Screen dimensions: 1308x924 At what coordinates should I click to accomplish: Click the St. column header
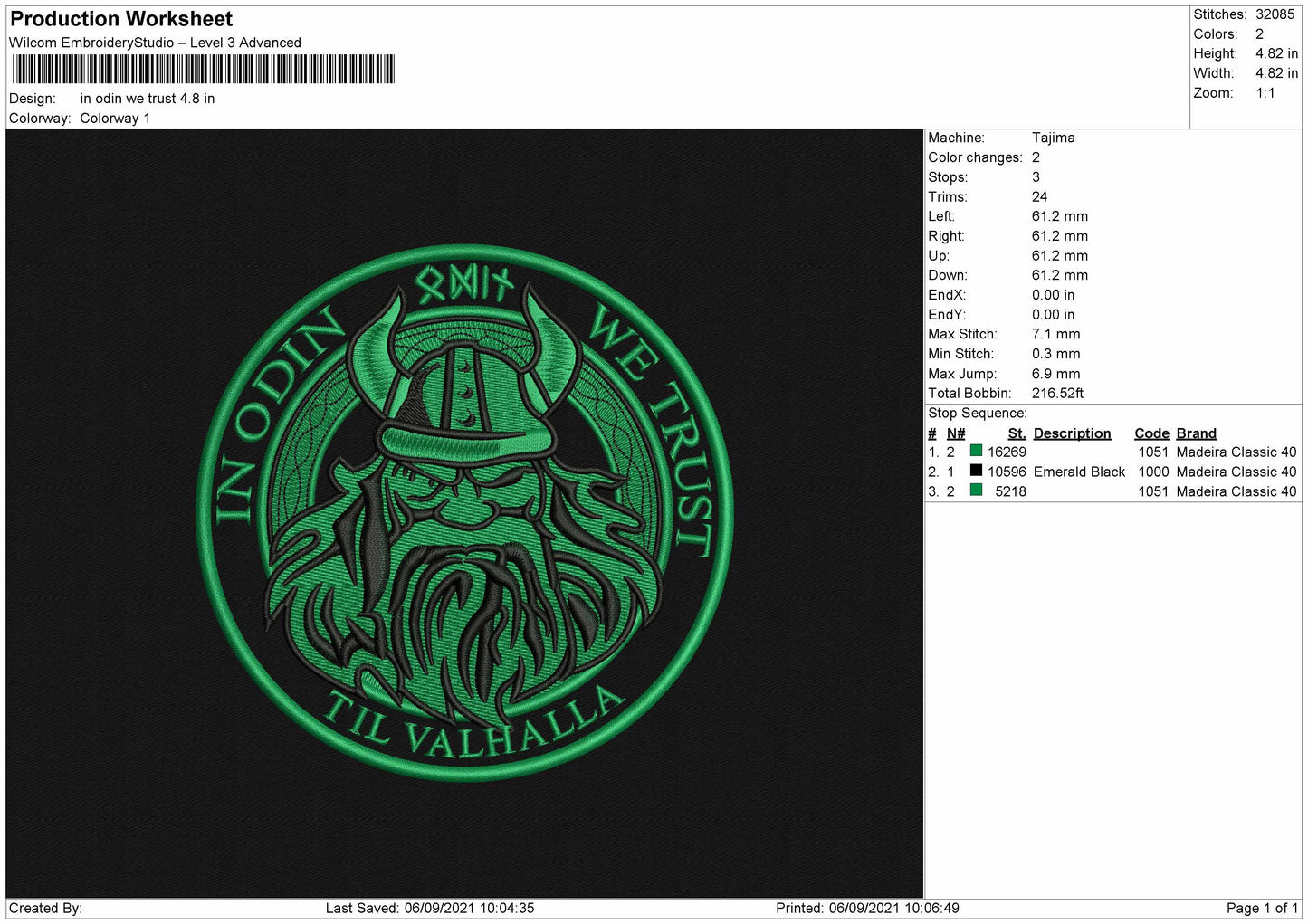click(1017, 433)
